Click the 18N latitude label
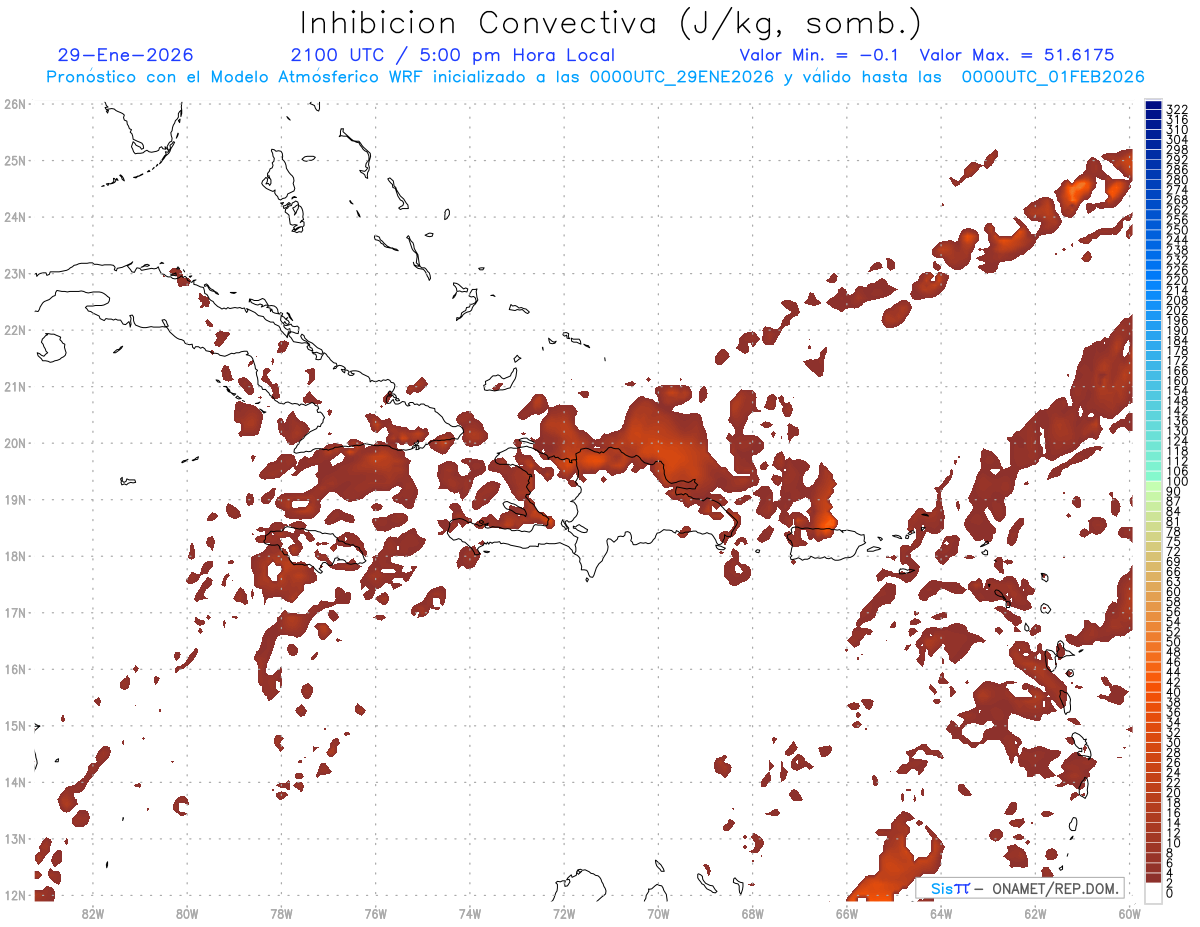 tap(14, 556)
